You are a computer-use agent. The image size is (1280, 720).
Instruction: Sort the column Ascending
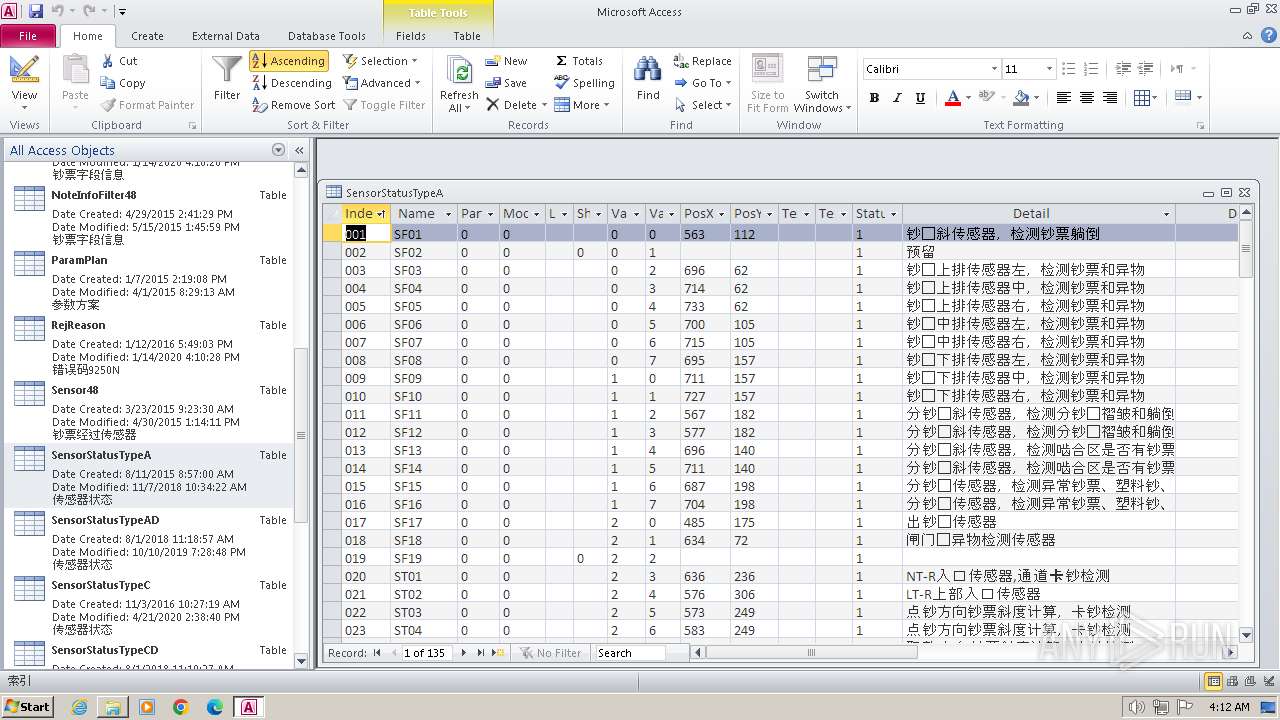288,61
